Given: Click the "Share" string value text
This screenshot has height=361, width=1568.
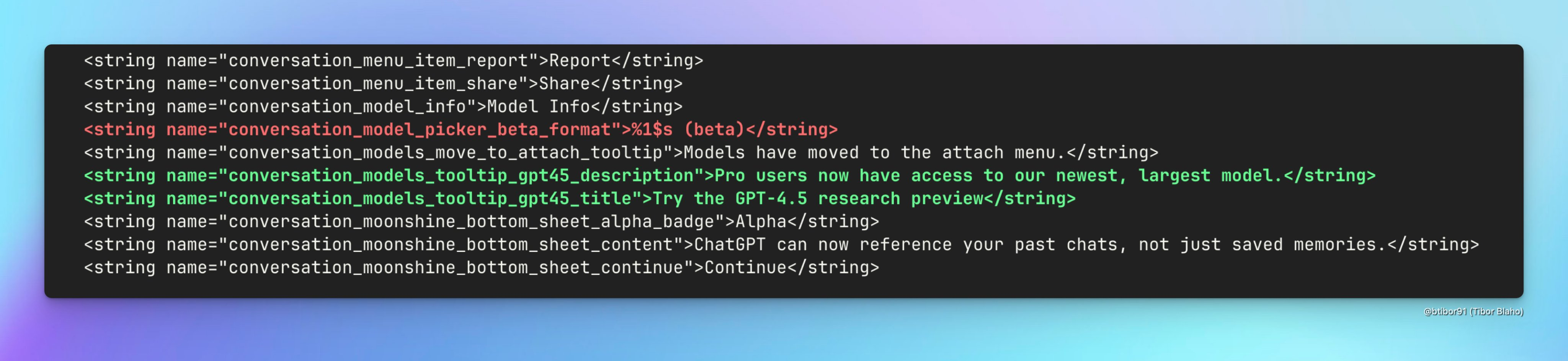Looking at the screenshot, I should [564, 83].
